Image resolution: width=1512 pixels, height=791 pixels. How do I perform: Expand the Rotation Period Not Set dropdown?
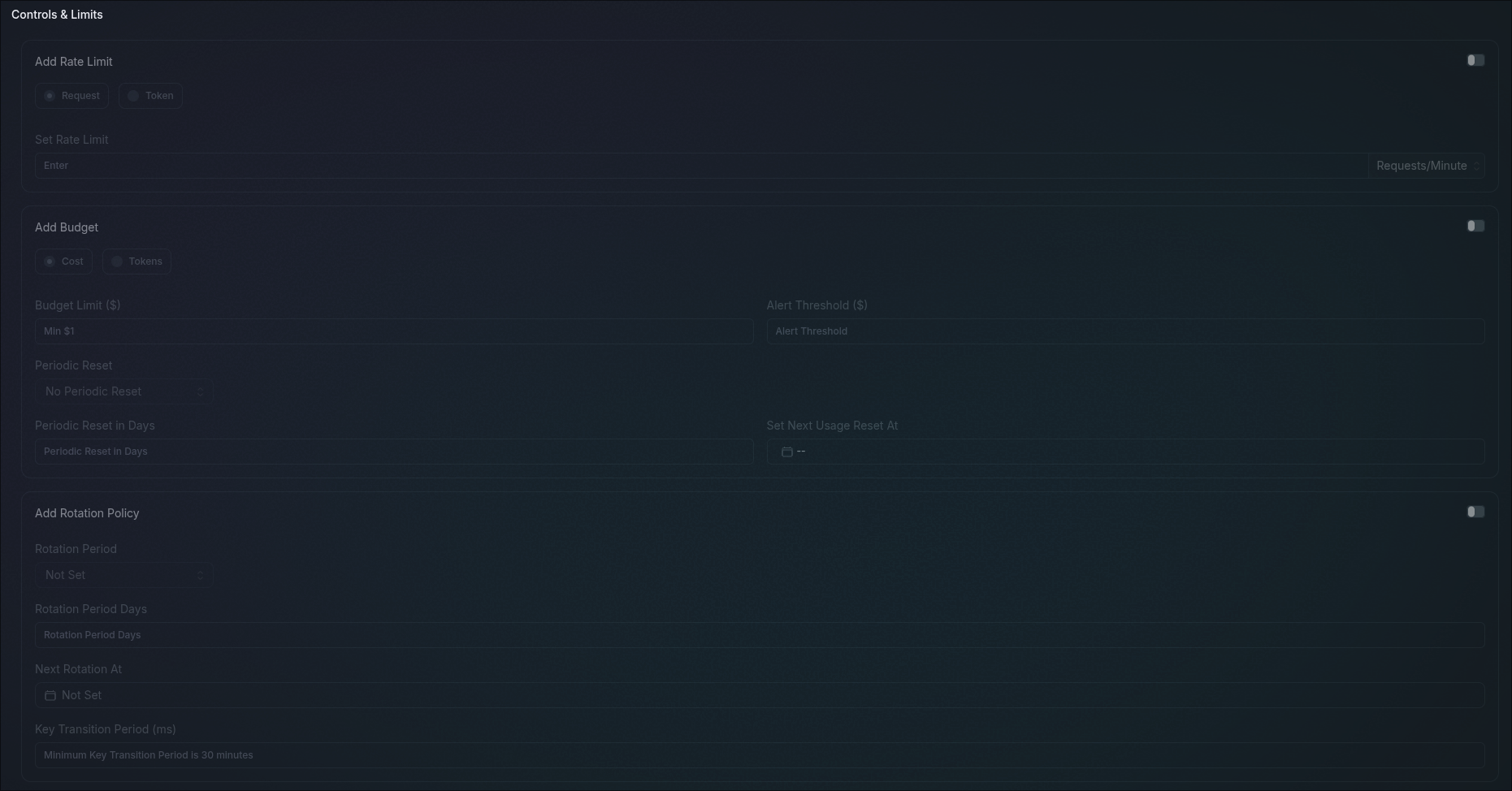(124, 575)
